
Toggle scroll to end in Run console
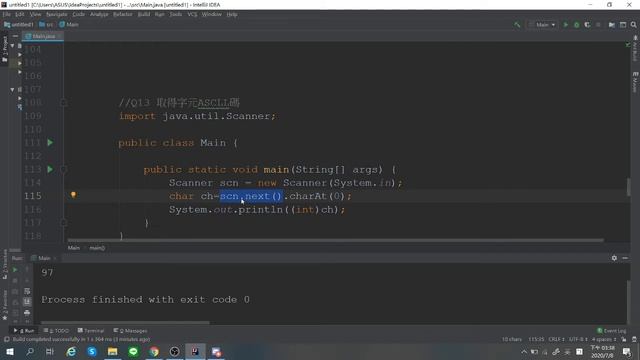tap(27, 302)
